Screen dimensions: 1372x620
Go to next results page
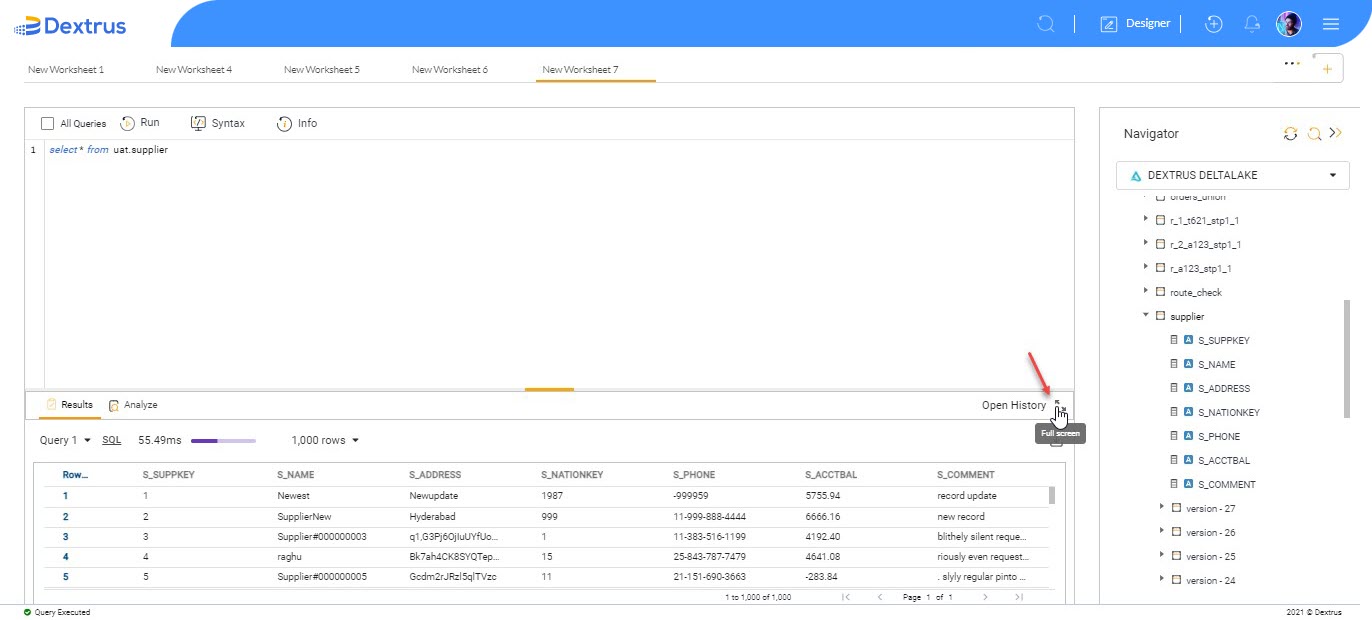tap(985, 597)
